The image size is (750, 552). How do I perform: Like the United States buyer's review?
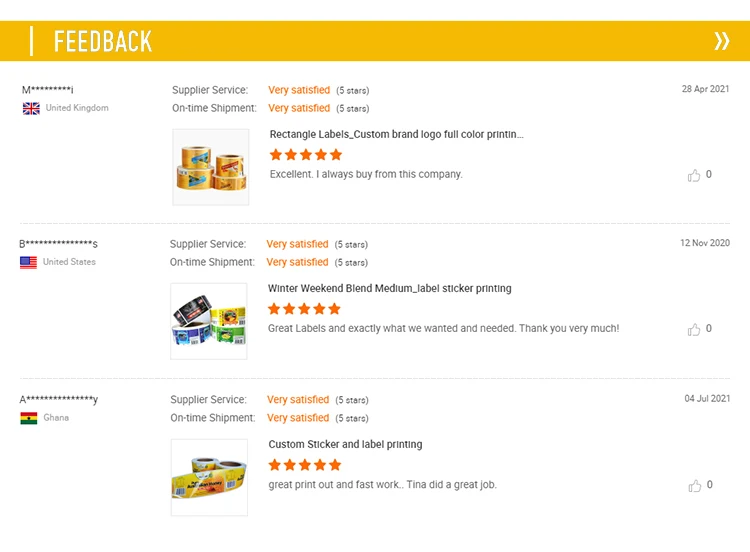click(694, 329)
